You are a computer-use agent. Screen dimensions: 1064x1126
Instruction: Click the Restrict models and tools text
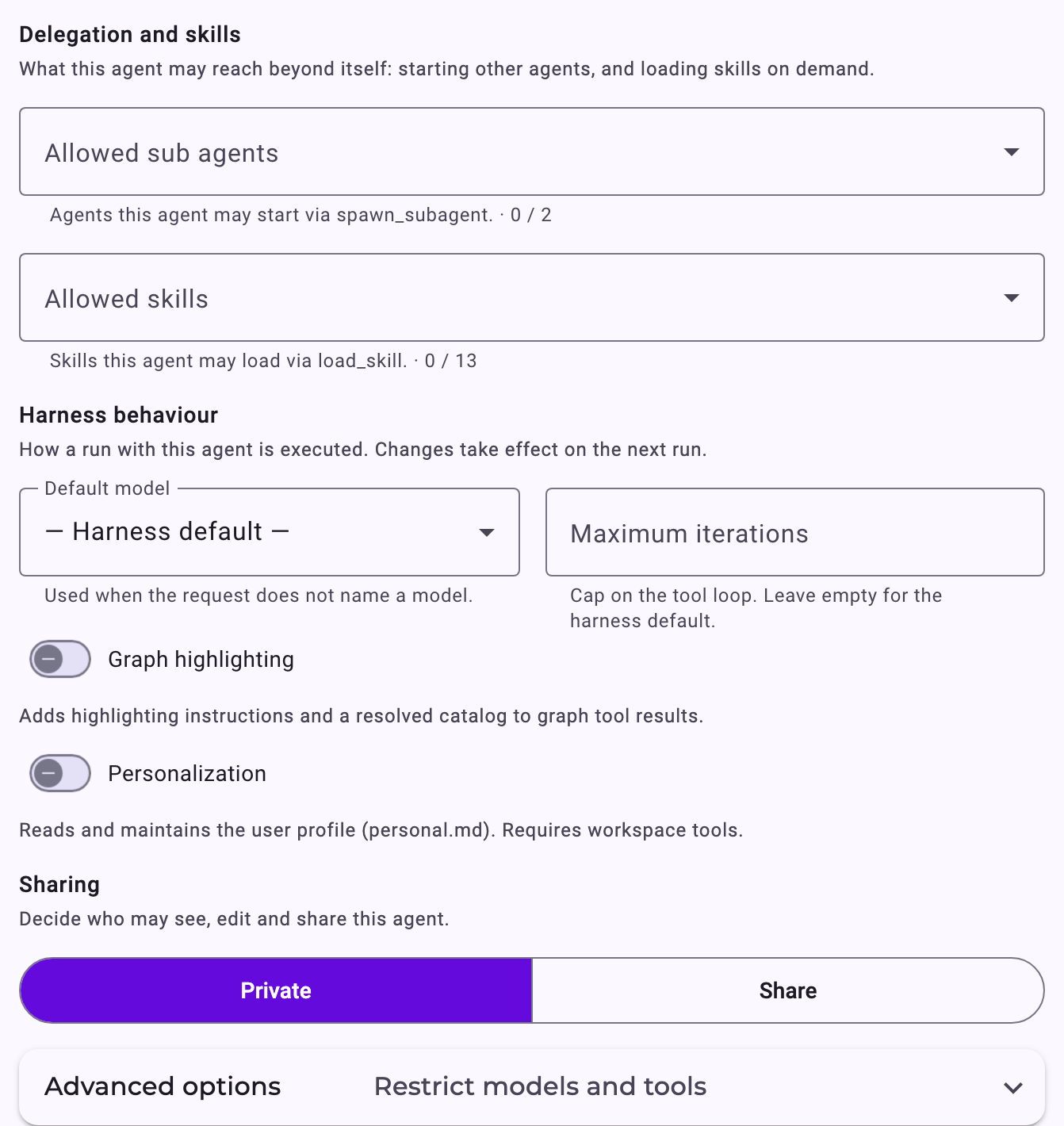(540, 1086)
